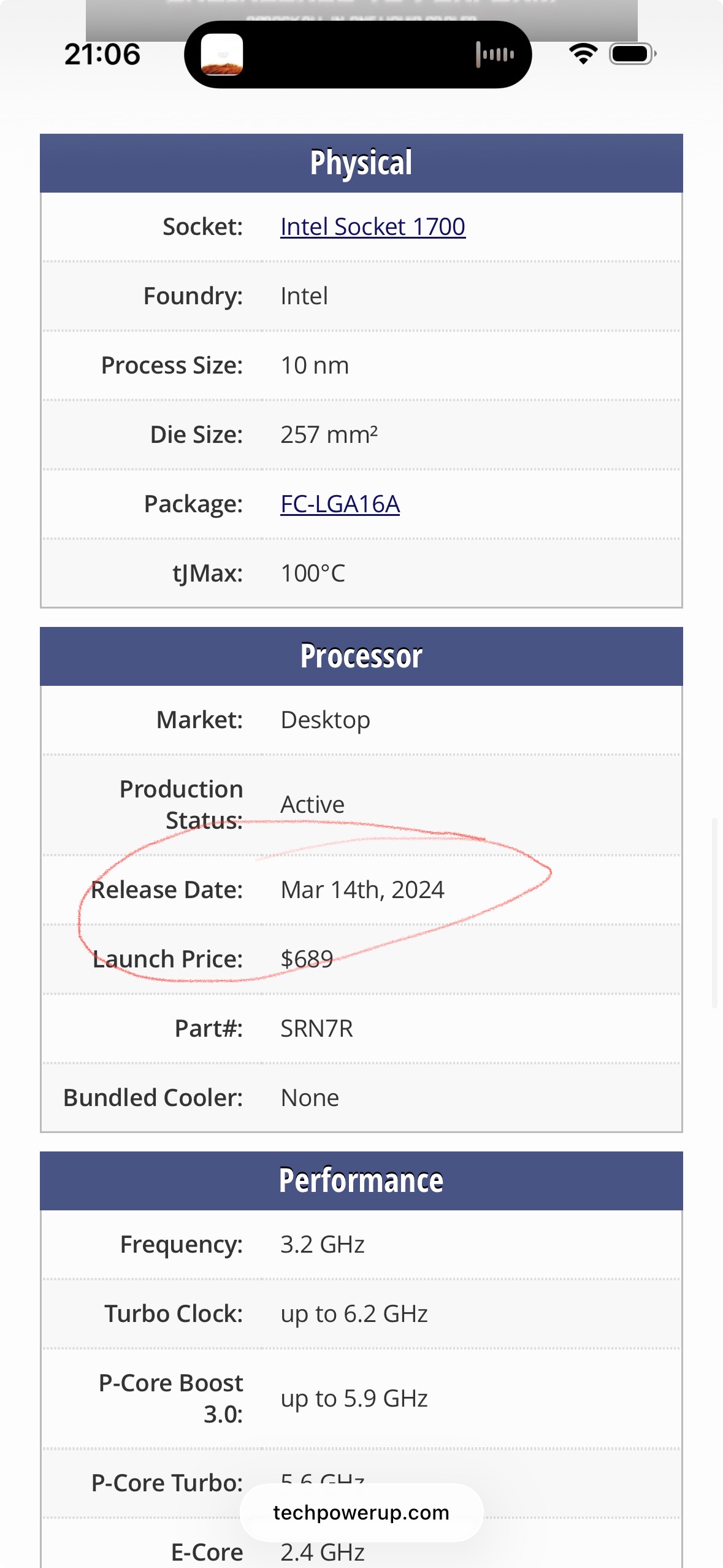The height and width of the screenshot is (1568, 723).
Task: Click the 10 nm process size value
Action: (315, 366)
